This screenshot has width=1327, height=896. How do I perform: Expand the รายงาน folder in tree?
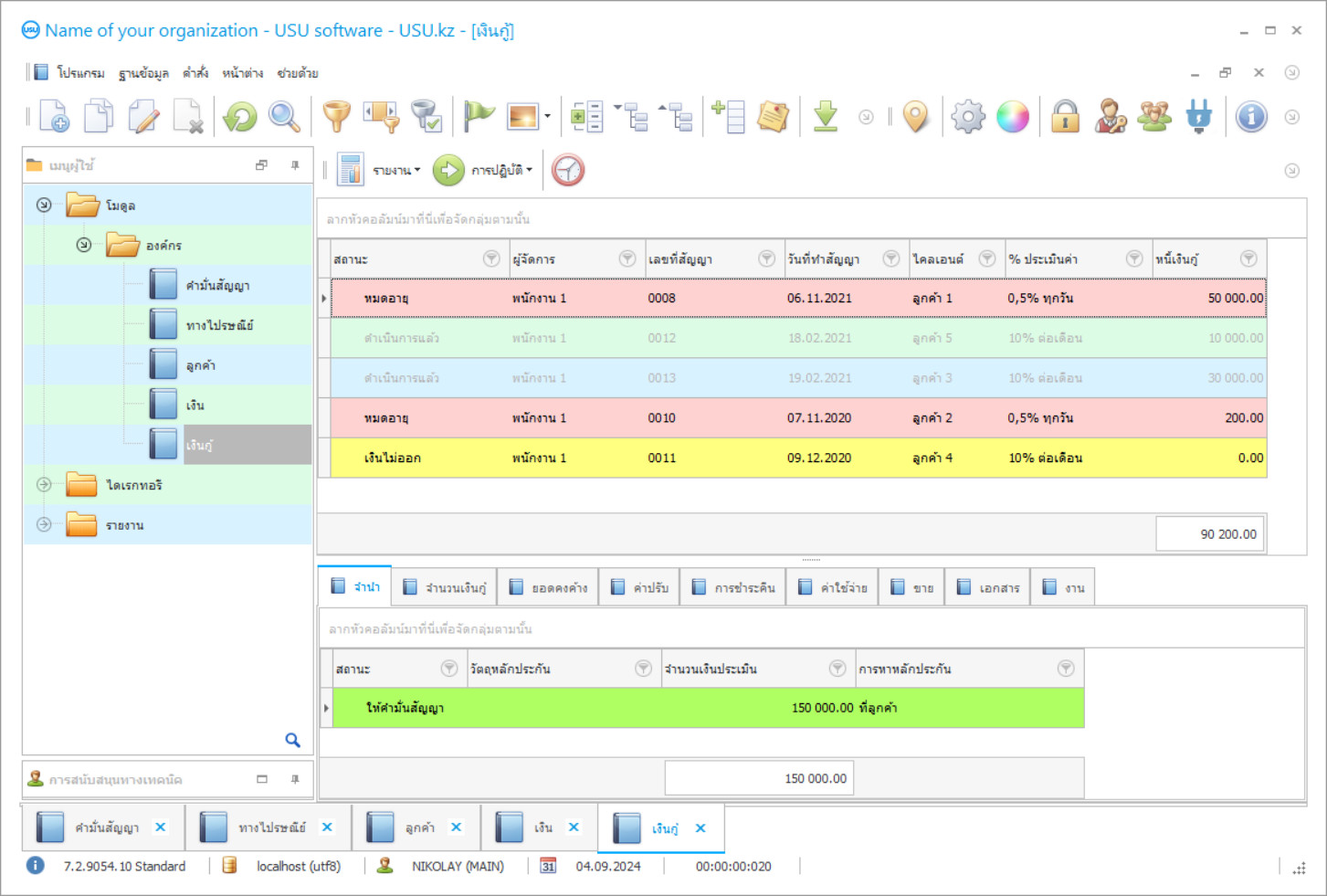tap(44, 525)
